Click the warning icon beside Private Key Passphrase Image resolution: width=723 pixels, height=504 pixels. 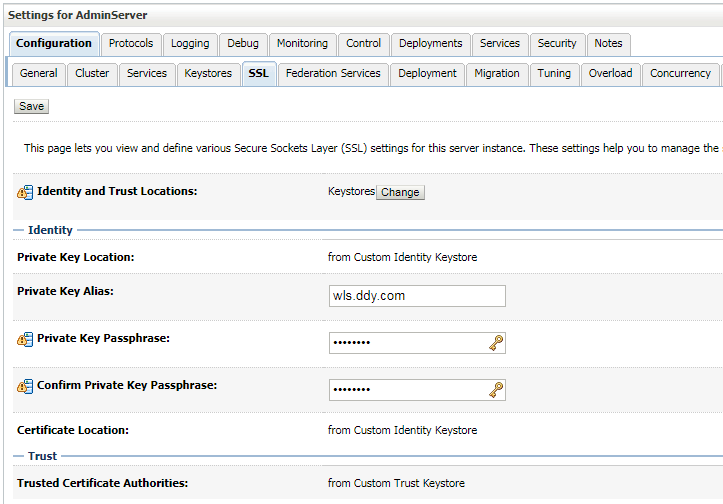[x=25, y=339]
